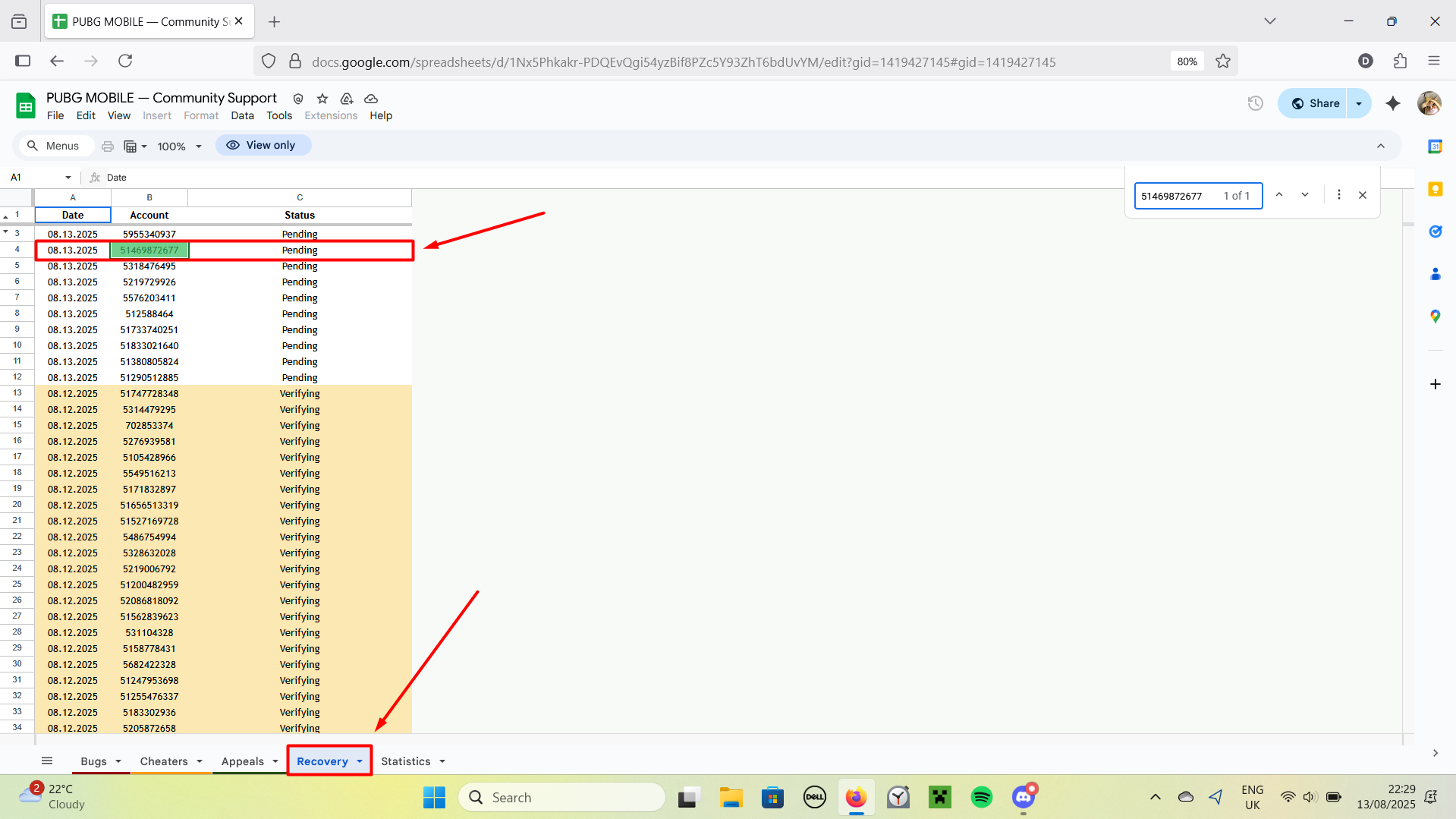Viewport: 1456px width, 819px height.
Task: Go to next search match
Action: tap(1305, 195)
